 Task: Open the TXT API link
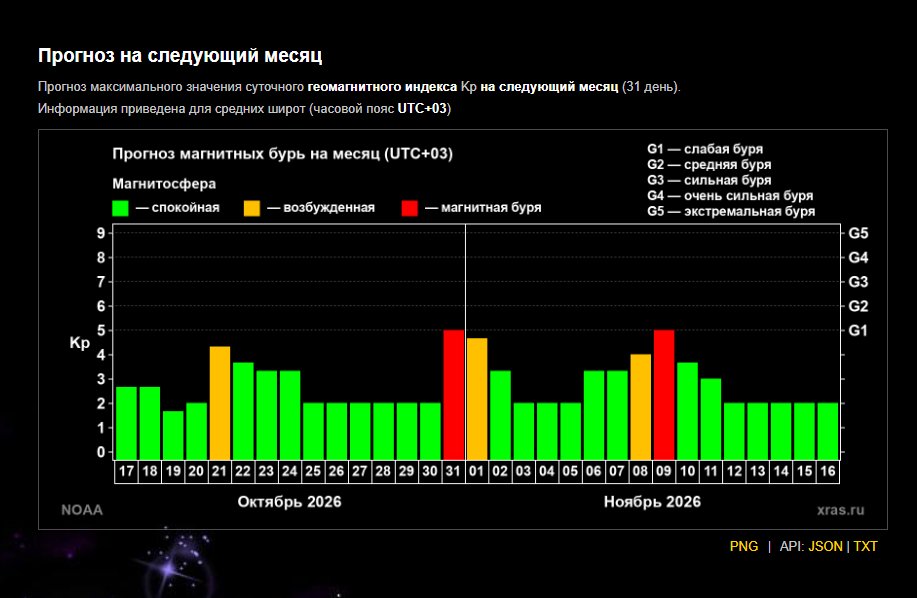pyautogui.click(x=865, y=546)
